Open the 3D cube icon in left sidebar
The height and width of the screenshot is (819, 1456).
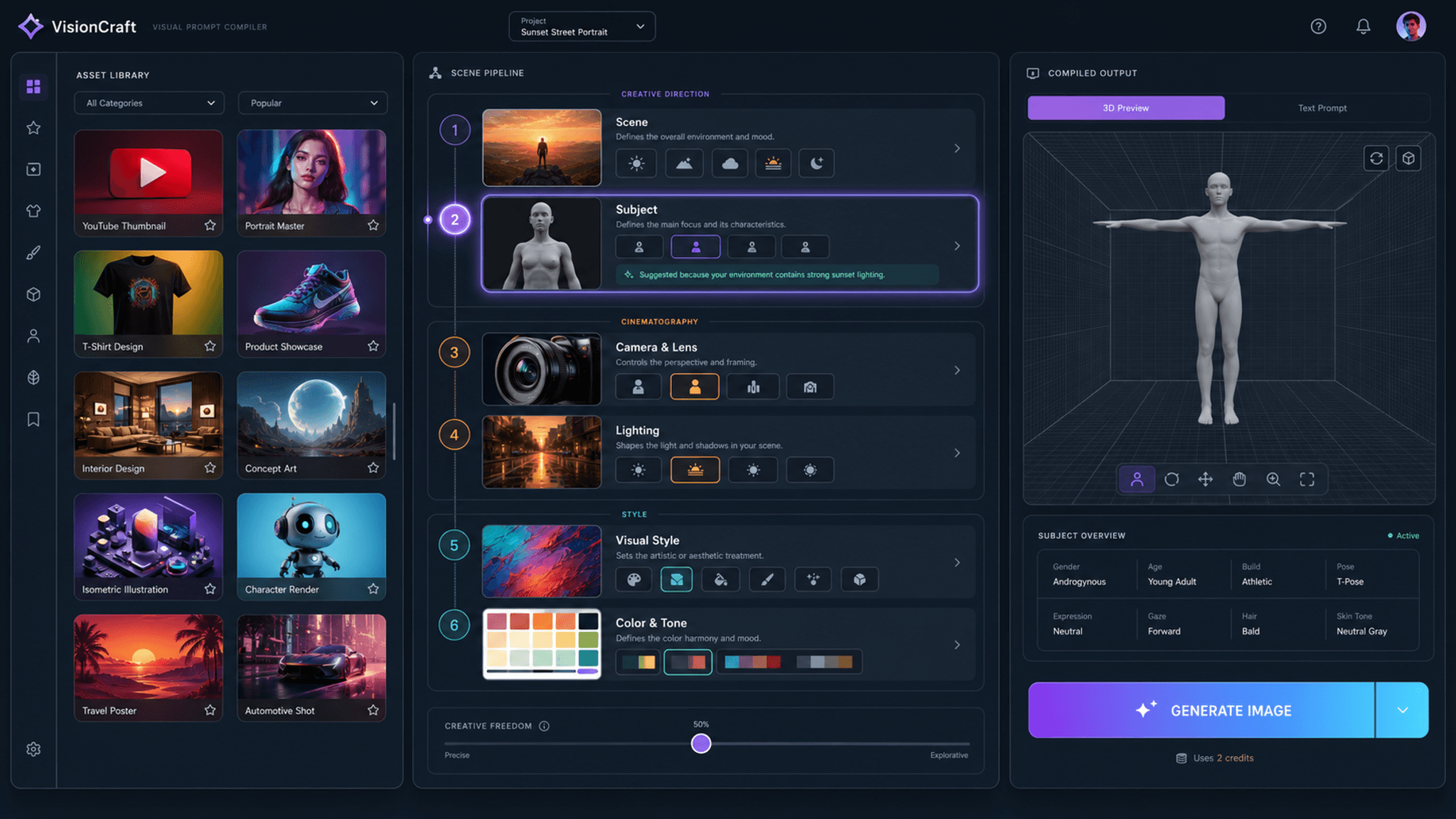[x=33, y=294]
